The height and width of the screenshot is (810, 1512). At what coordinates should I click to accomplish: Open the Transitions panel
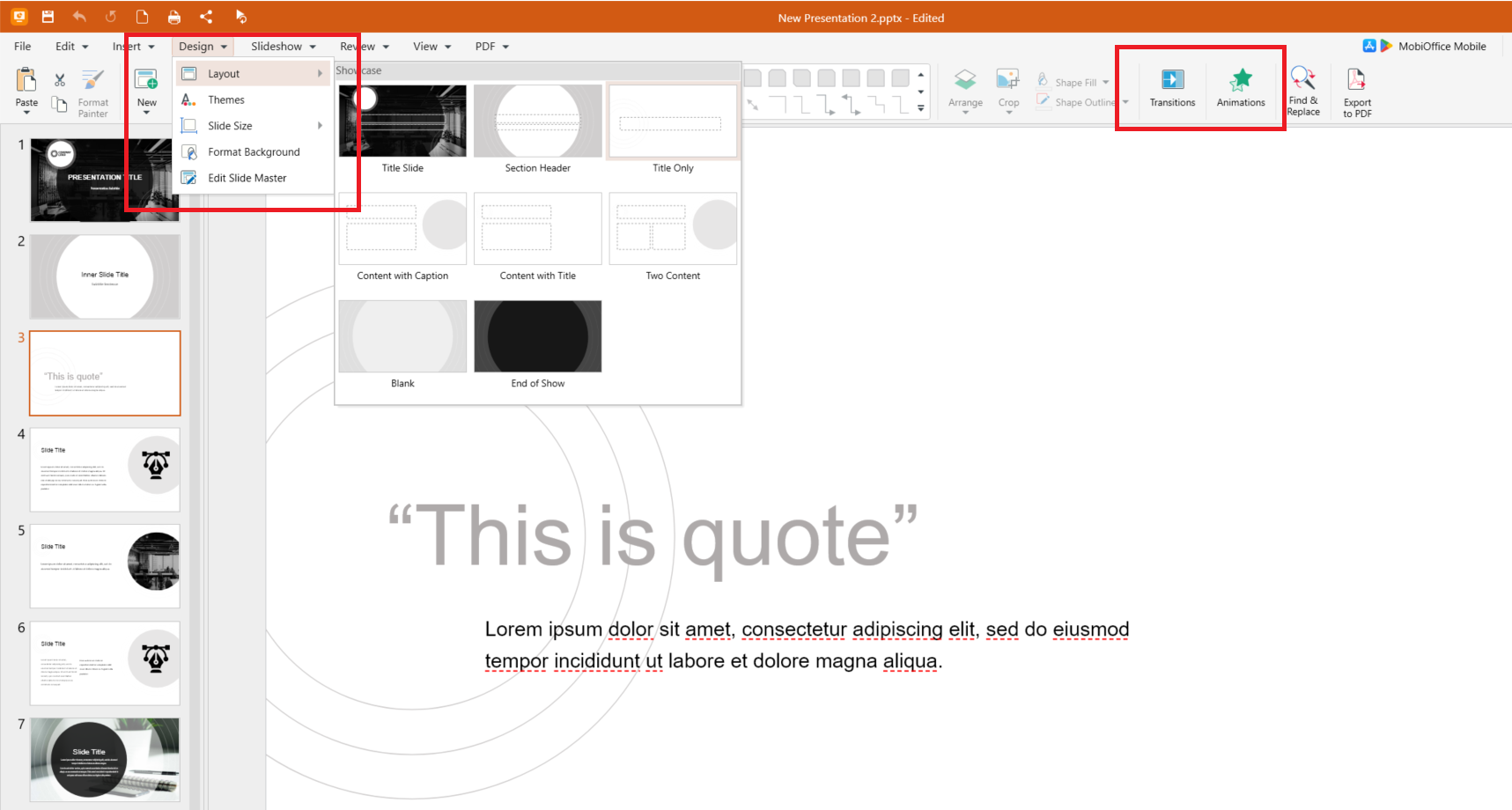point(1172,88)
